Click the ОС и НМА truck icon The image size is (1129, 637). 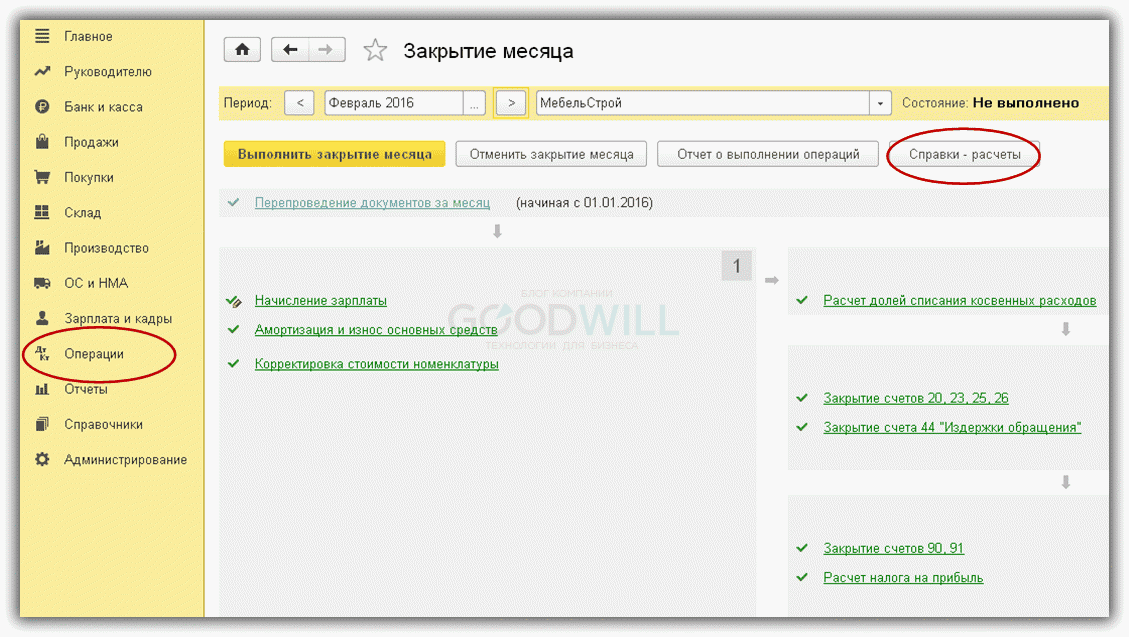(x=42, y=283)
